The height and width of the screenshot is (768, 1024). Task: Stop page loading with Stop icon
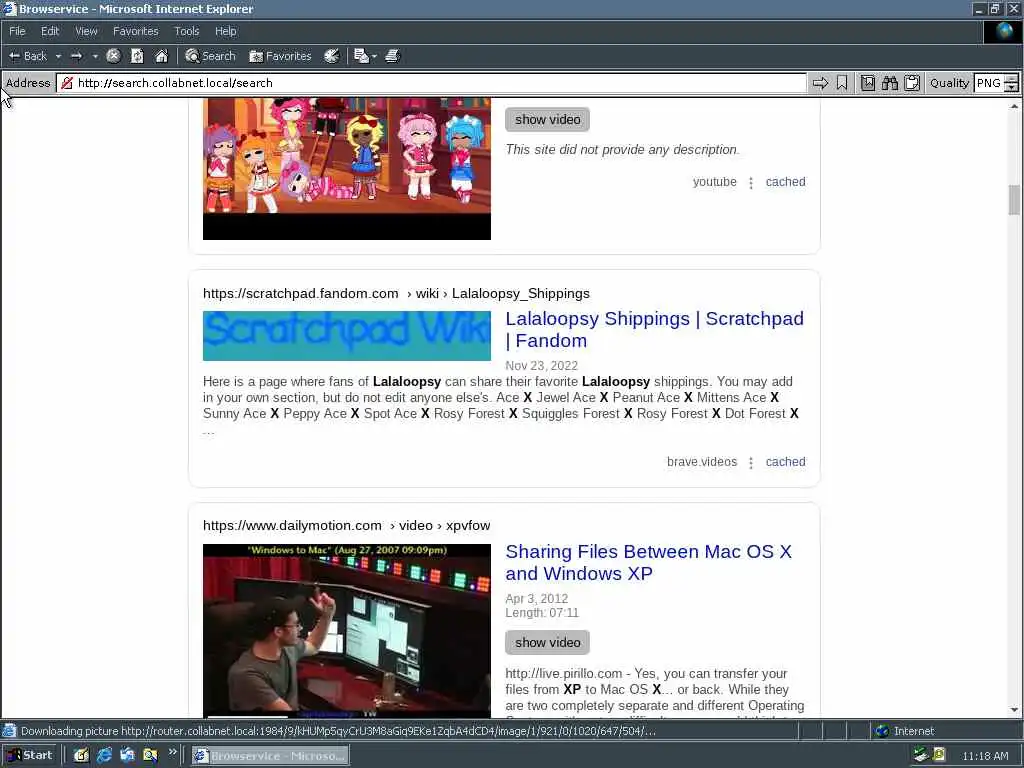(113, 56)
